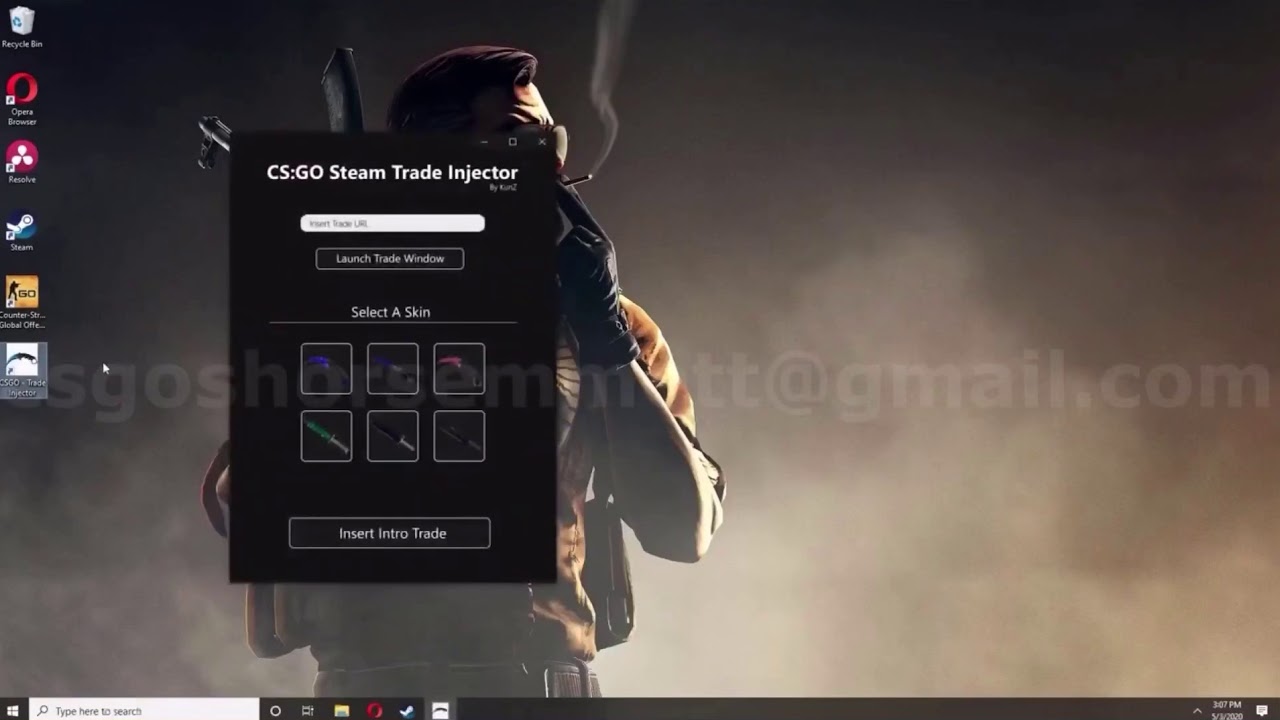Viewport: 1280px width, 720px height.
Task: Click the Steam icon on the taskbar
Action: (407, 711)
